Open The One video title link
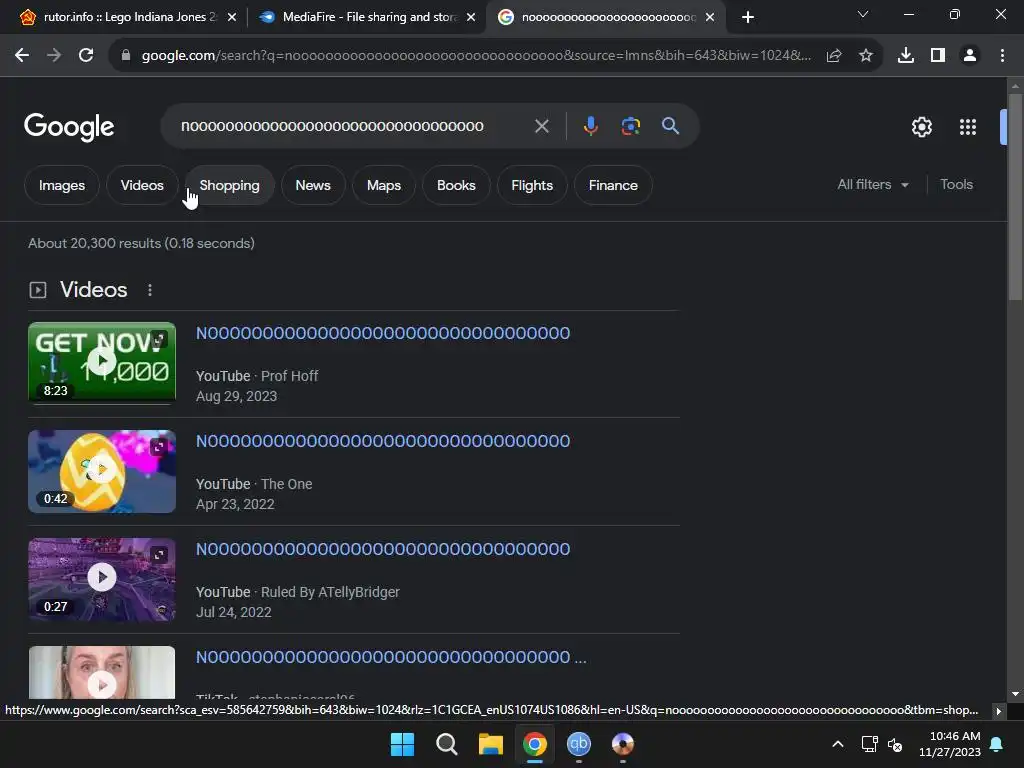This screenshot has width=1024, height=768. coord(383,441)
